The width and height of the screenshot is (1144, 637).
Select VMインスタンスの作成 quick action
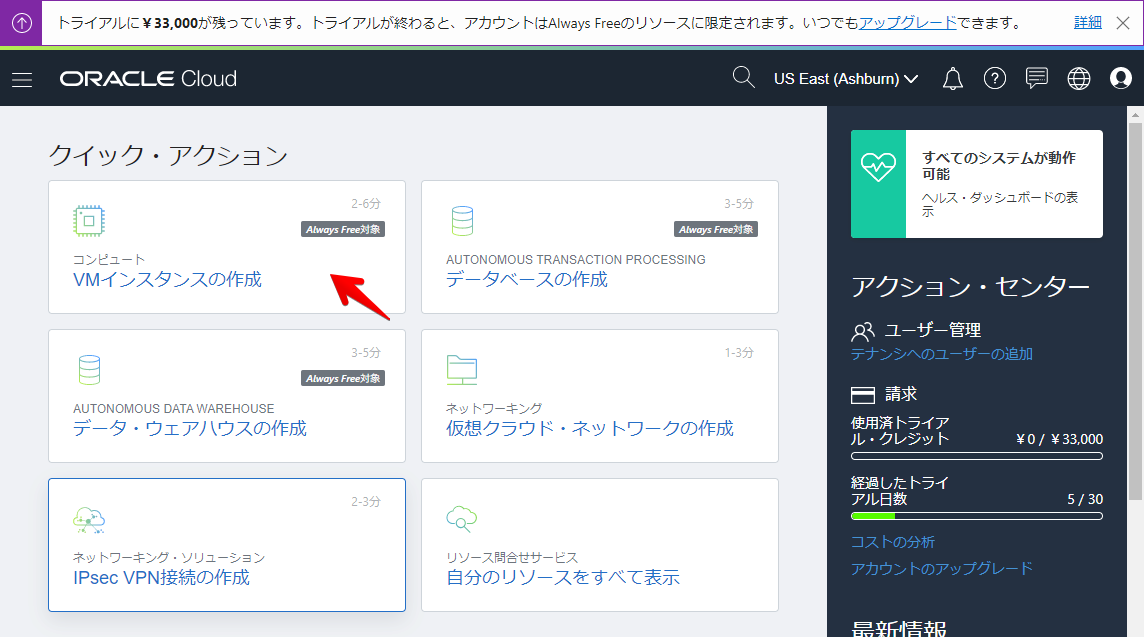click(x=167, y=280)
